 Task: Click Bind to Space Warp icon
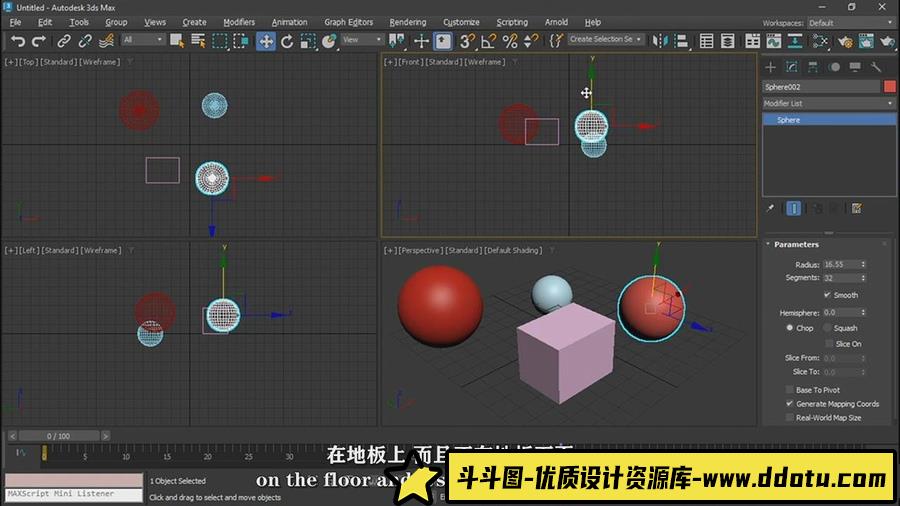coord(106,41)
